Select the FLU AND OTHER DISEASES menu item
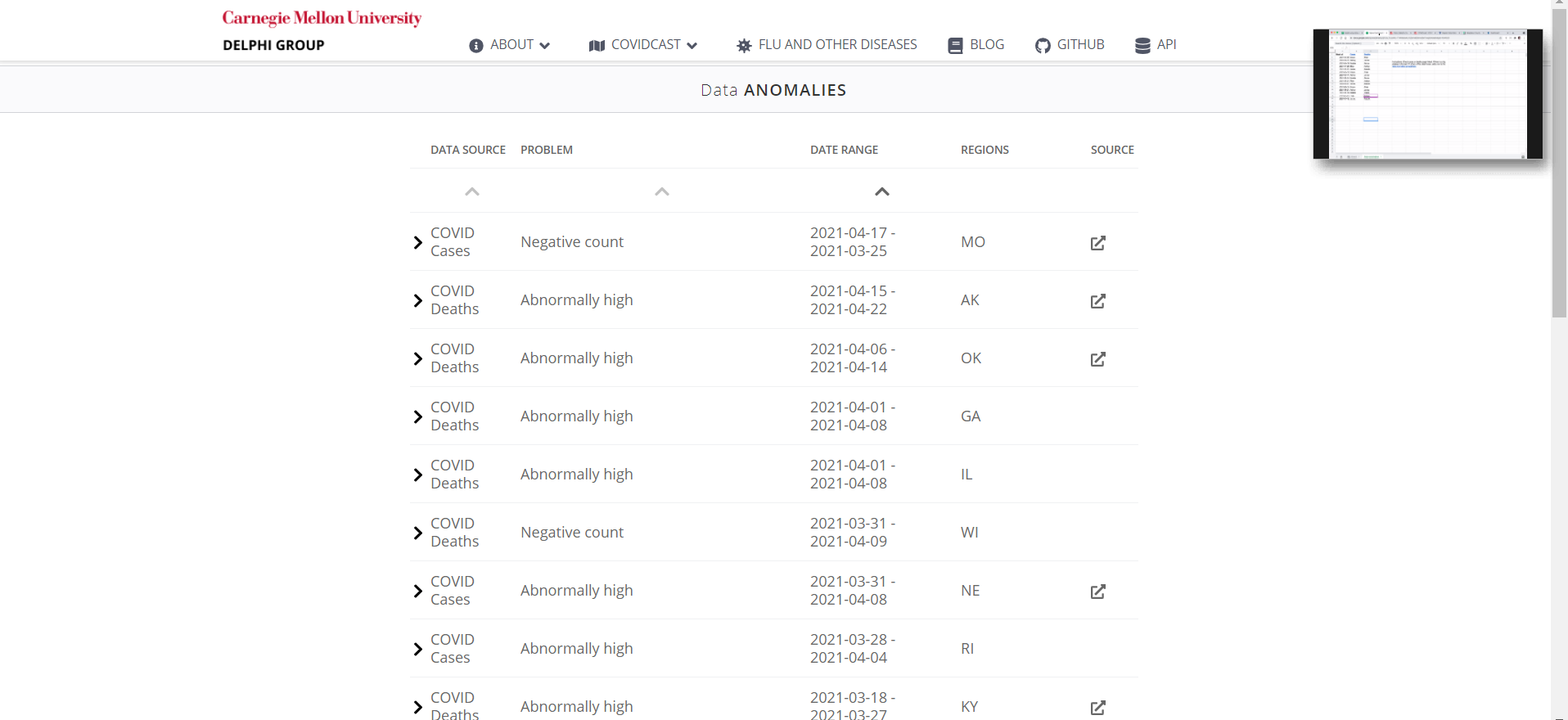The height and width of the screenshot is (720, 1568). [838, 45]
